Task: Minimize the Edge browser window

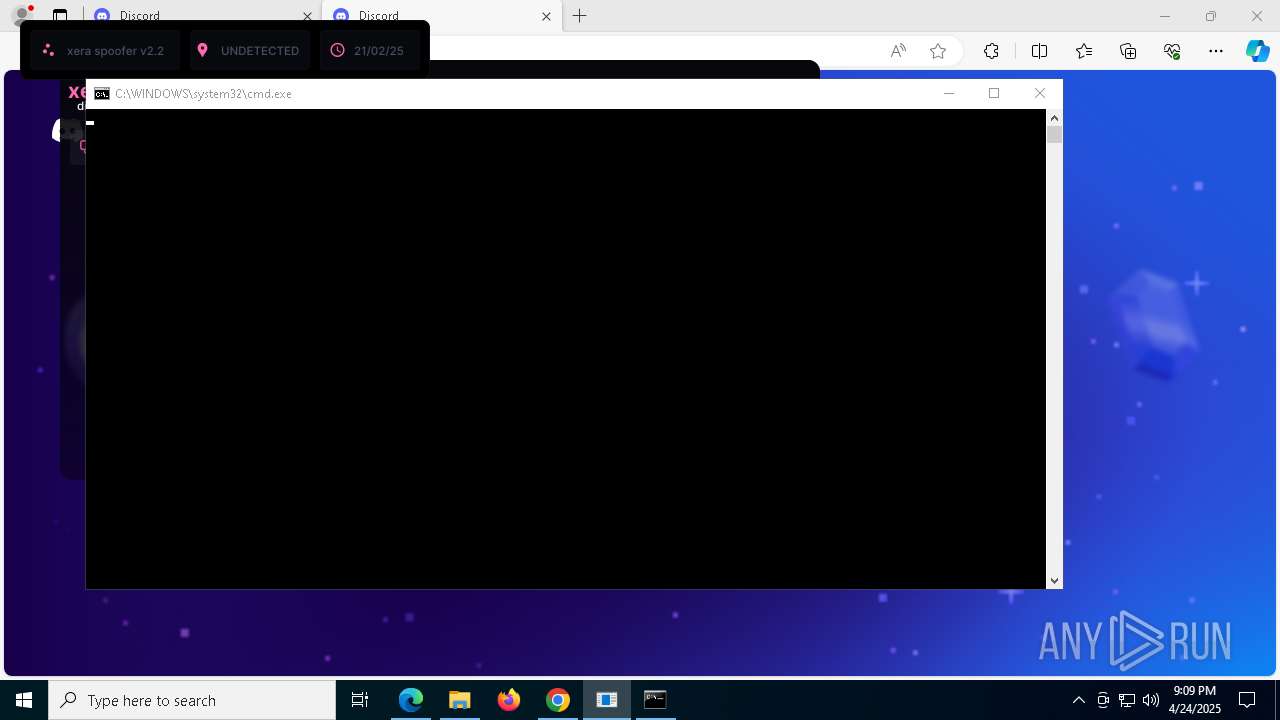Action: [x=1164, y=16]
